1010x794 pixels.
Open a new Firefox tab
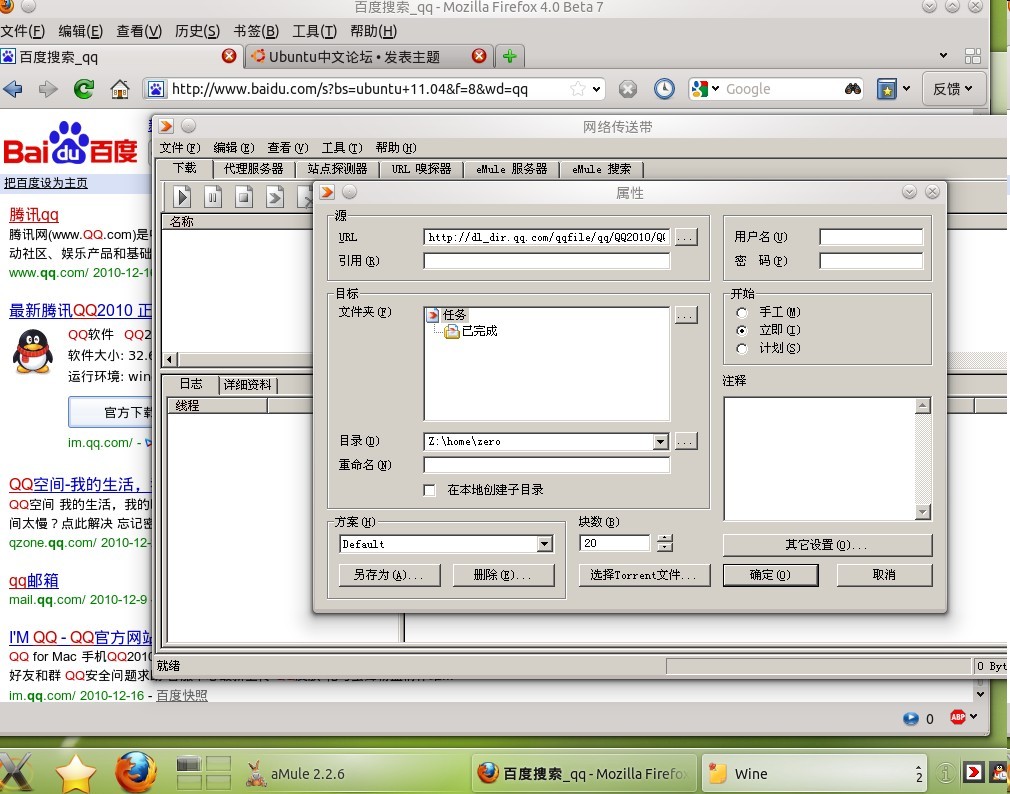point(510,57)
